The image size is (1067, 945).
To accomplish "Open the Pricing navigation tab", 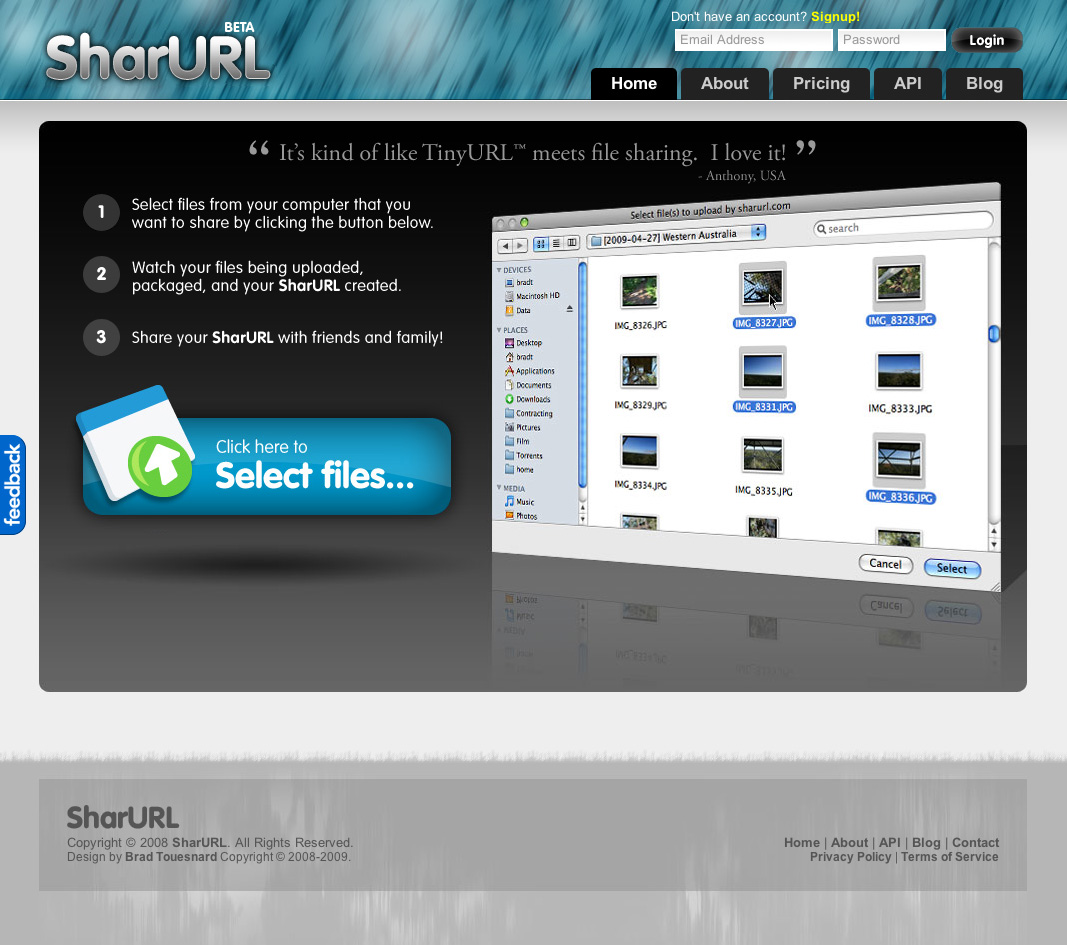I will (x=821, y=84).
